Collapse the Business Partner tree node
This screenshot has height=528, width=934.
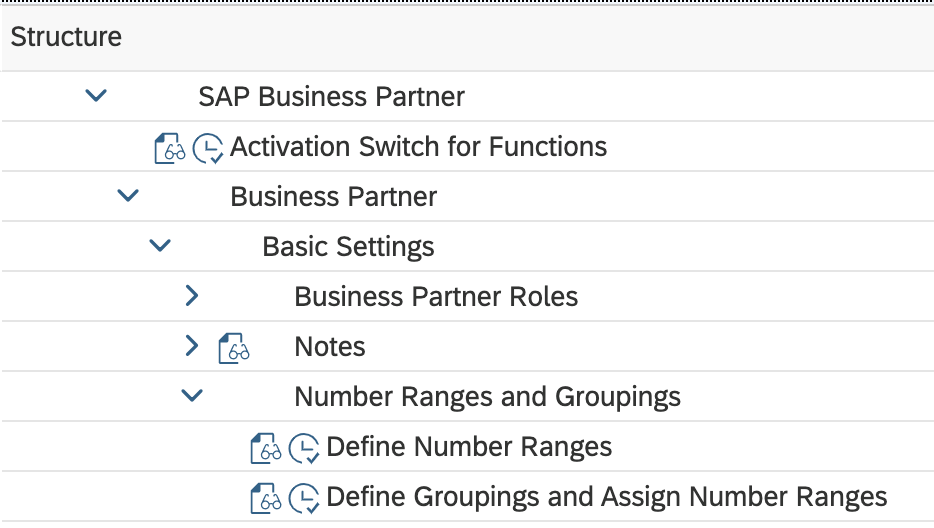[x=128, y=197]
